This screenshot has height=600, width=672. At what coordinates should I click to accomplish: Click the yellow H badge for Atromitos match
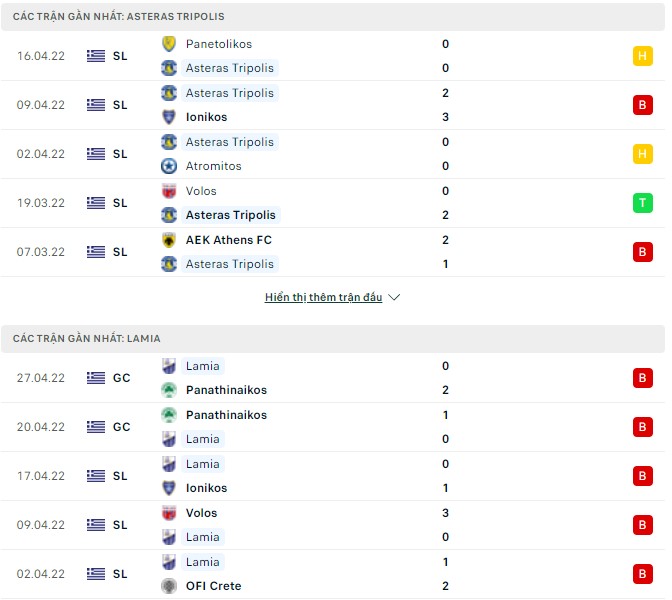[642, 154]
